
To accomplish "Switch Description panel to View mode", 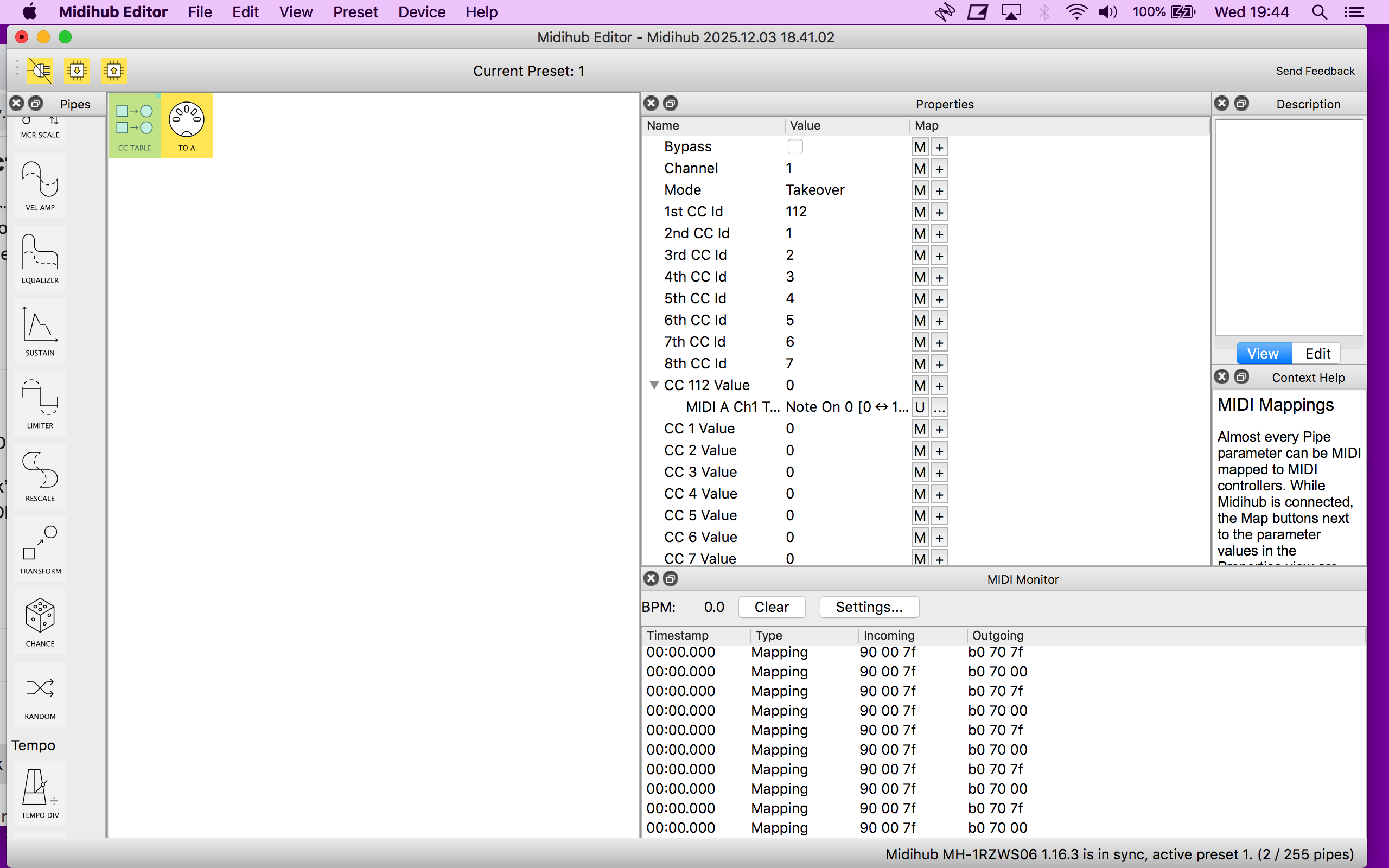I will point(1263,354).
